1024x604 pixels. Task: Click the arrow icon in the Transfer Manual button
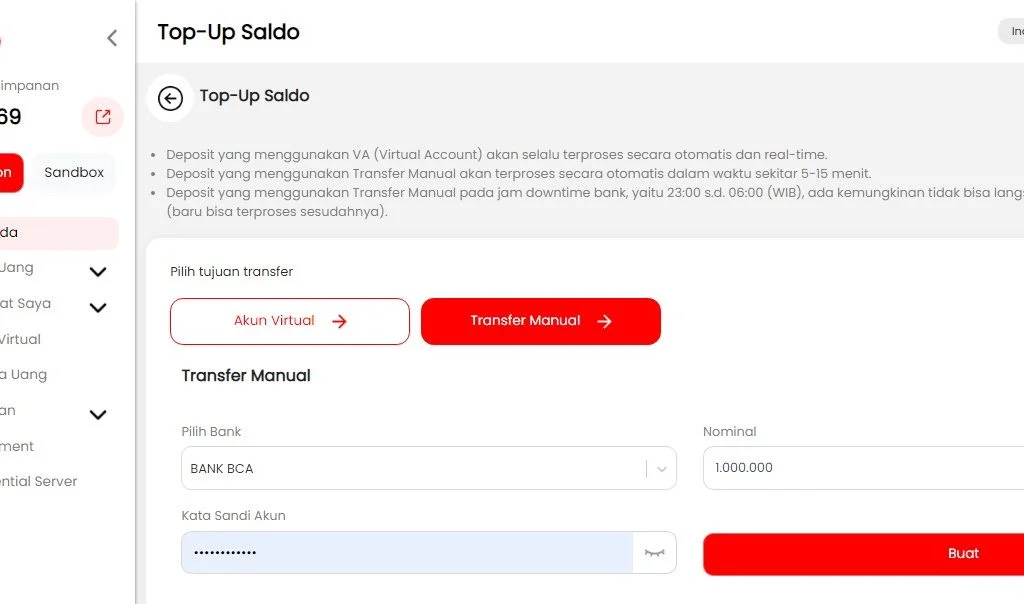(604, 321)
